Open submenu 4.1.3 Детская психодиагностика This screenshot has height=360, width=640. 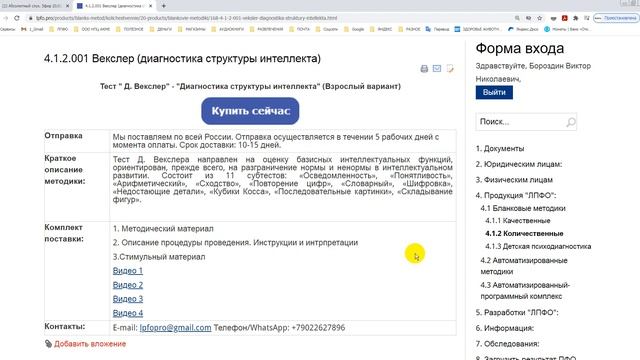click(538, 247)
